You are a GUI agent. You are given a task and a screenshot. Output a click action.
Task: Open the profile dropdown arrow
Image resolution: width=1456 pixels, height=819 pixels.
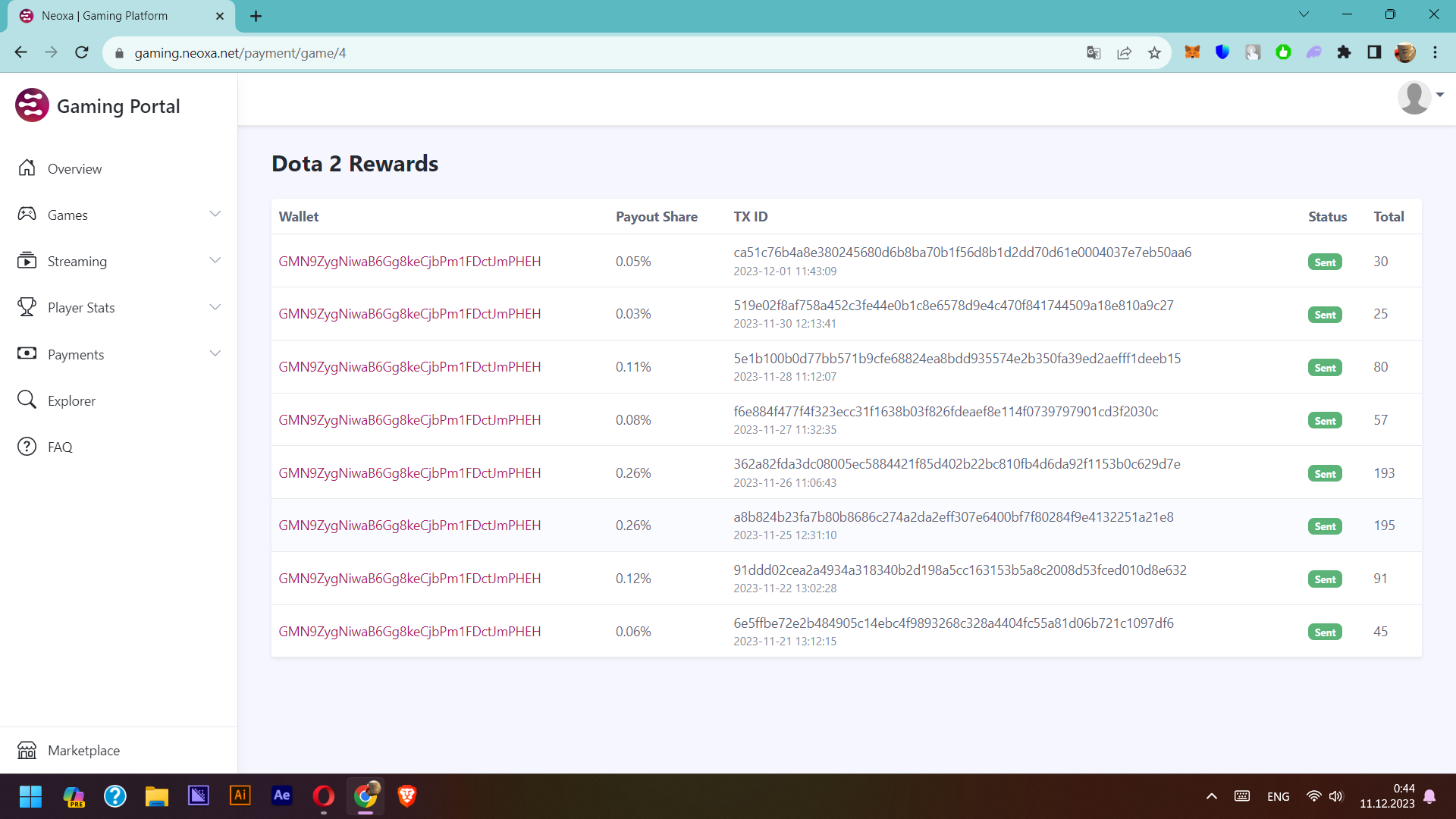pyautogui.click(x=1439, y=95)
